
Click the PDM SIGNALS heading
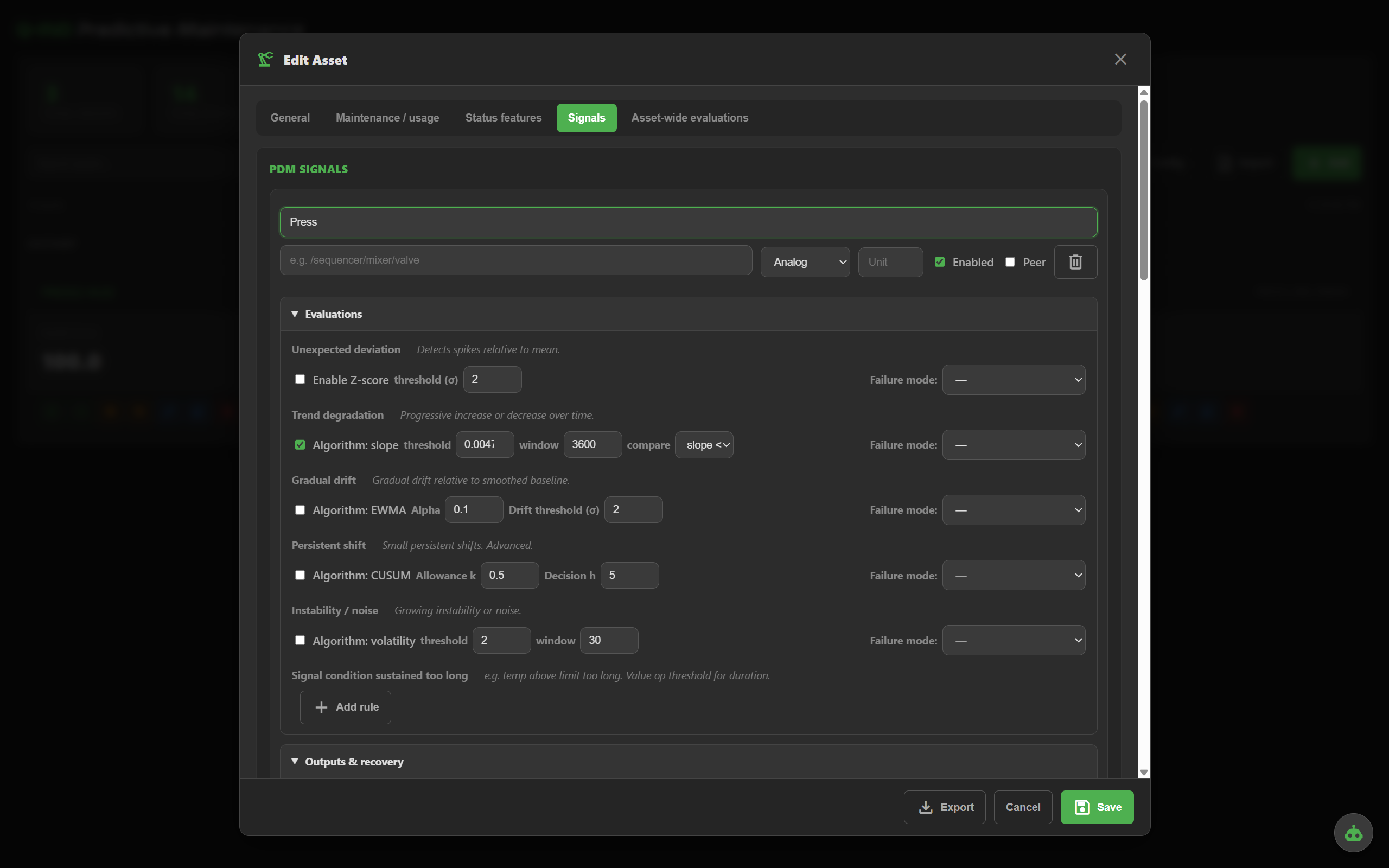point(308,169)
